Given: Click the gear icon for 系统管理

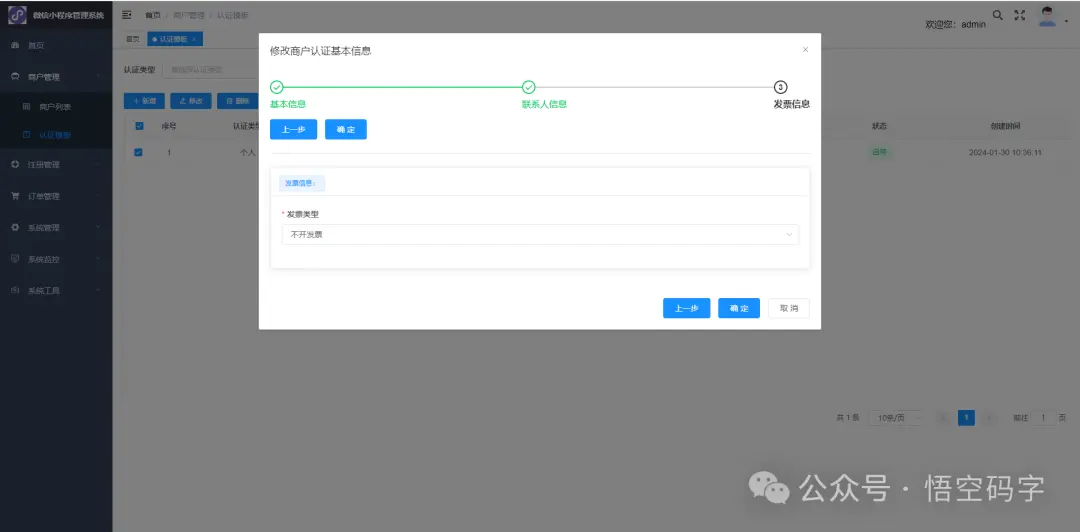Looking at the screenshot, I should tap(15, 227).
